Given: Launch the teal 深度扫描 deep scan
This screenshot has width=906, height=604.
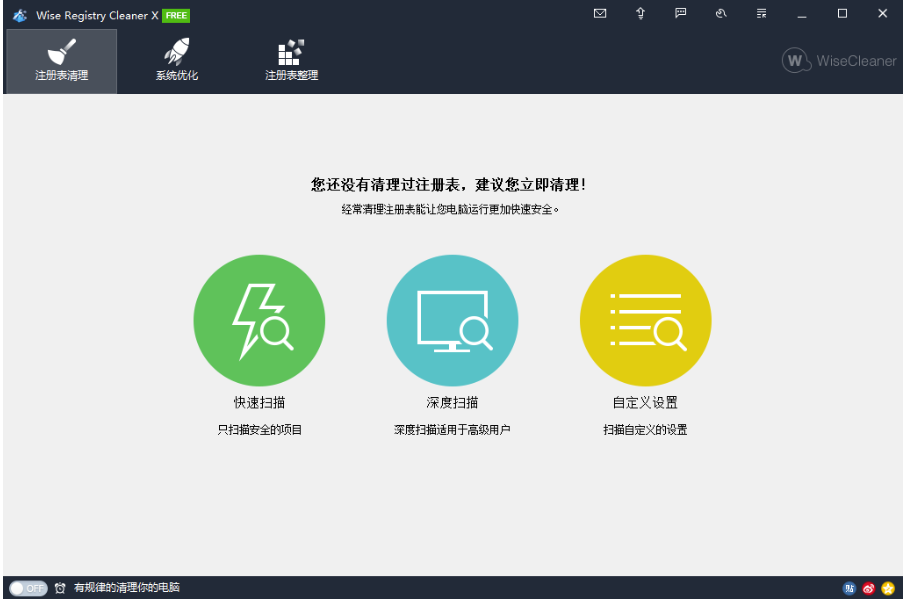Looking at the screenshot, I should (x=452, y=320).
